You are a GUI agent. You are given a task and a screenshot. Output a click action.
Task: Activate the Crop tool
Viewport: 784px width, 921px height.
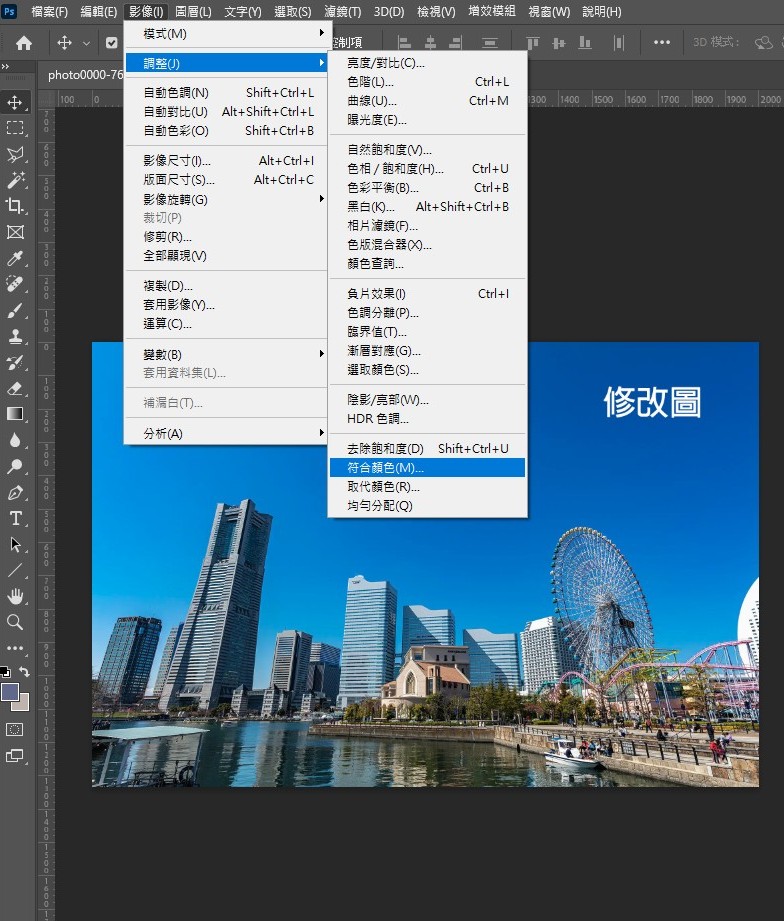point(15,206)
